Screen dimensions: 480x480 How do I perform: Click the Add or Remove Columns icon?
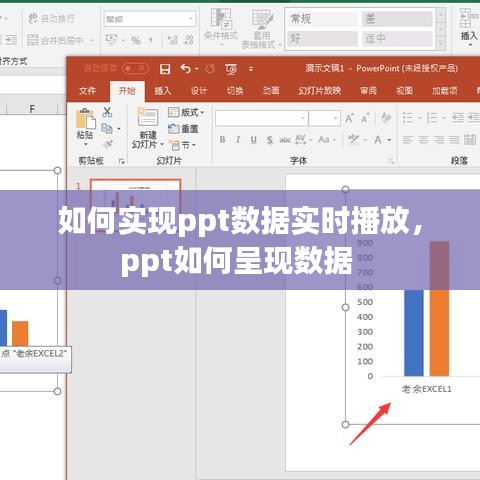(470, 139)
